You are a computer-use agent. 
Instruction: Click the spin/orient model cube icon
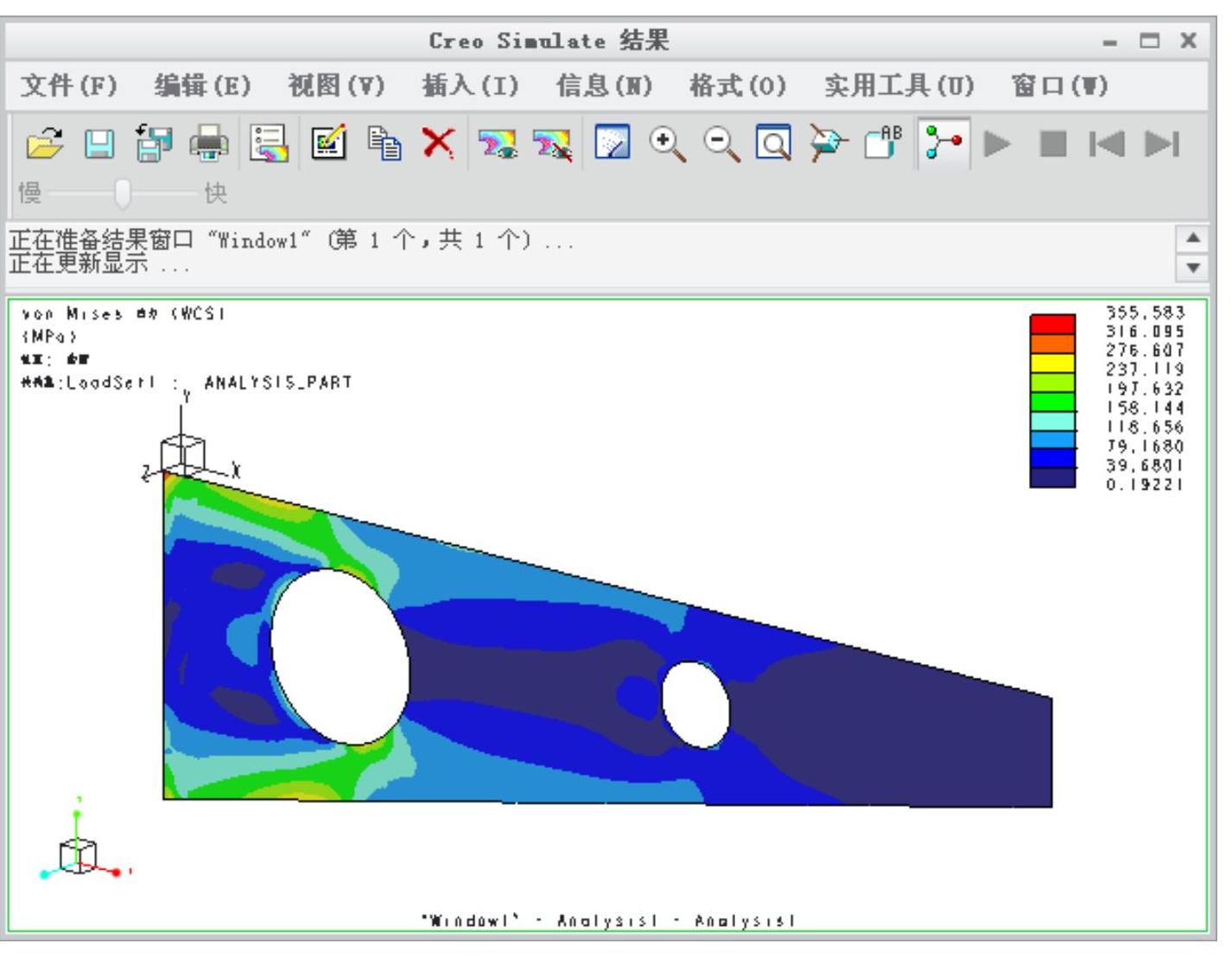coord(829,143)
